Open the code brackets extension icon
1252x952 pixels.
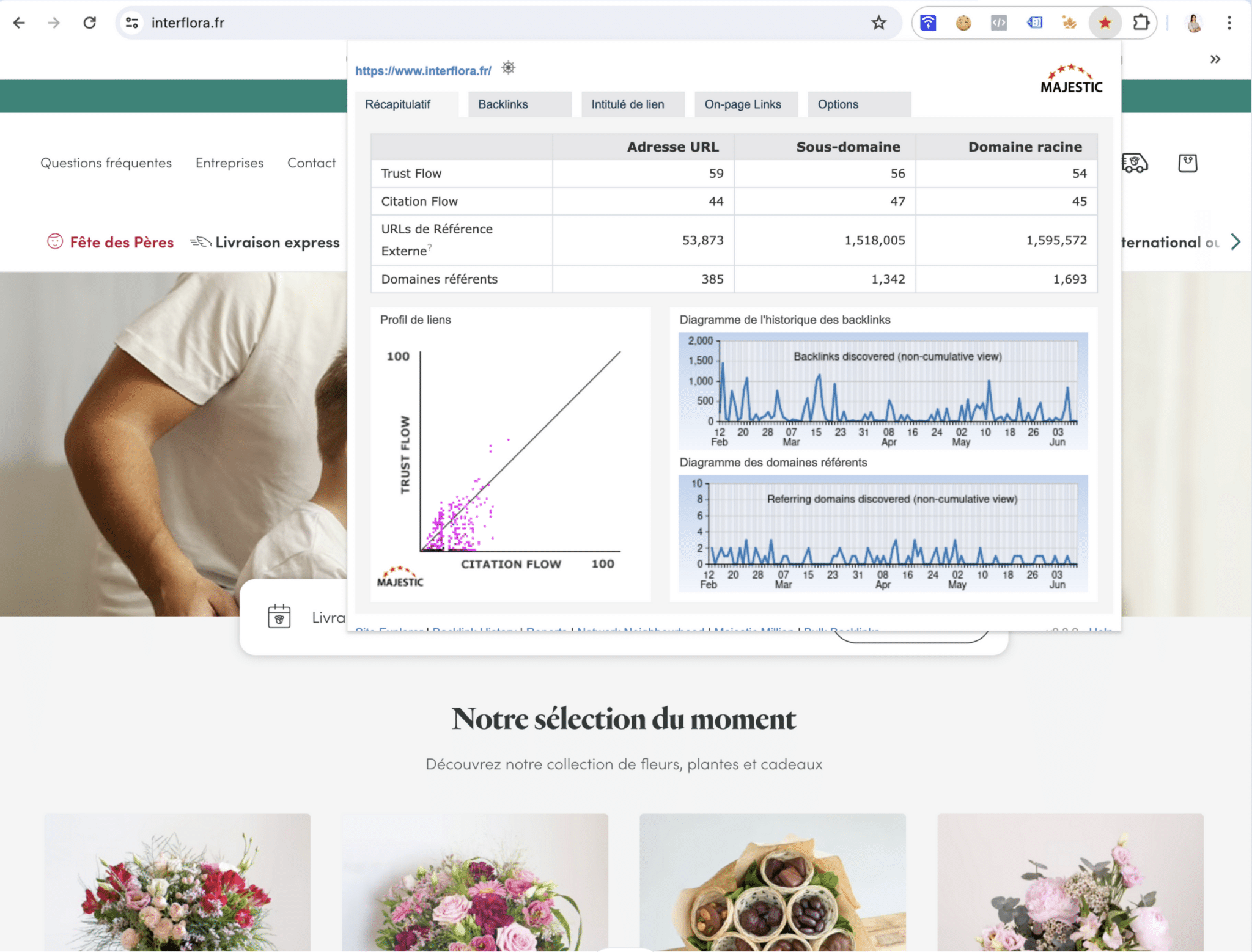click(x=999, y=23)
